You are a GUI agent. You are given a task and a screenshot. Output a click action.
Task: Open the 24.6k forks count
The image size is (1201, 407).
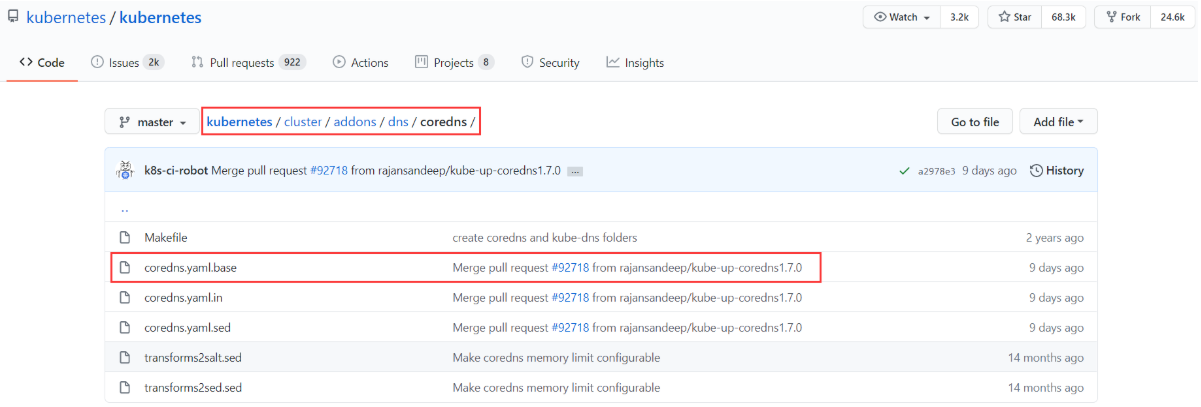click(x=1171, y=17)
